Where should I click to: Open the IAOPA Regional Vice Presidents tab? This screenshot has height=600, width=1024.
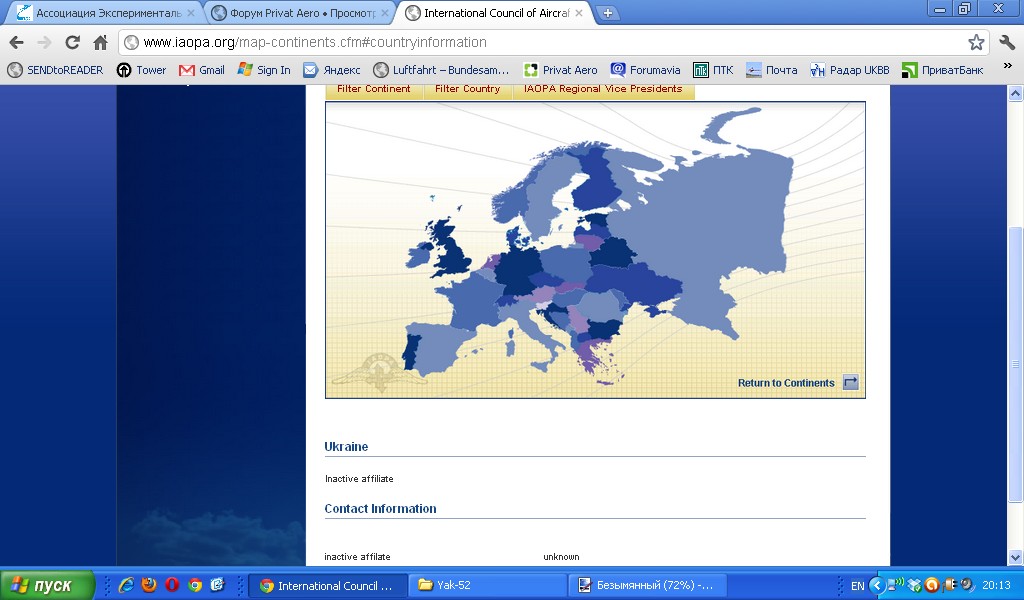click(x=602, y=89)
